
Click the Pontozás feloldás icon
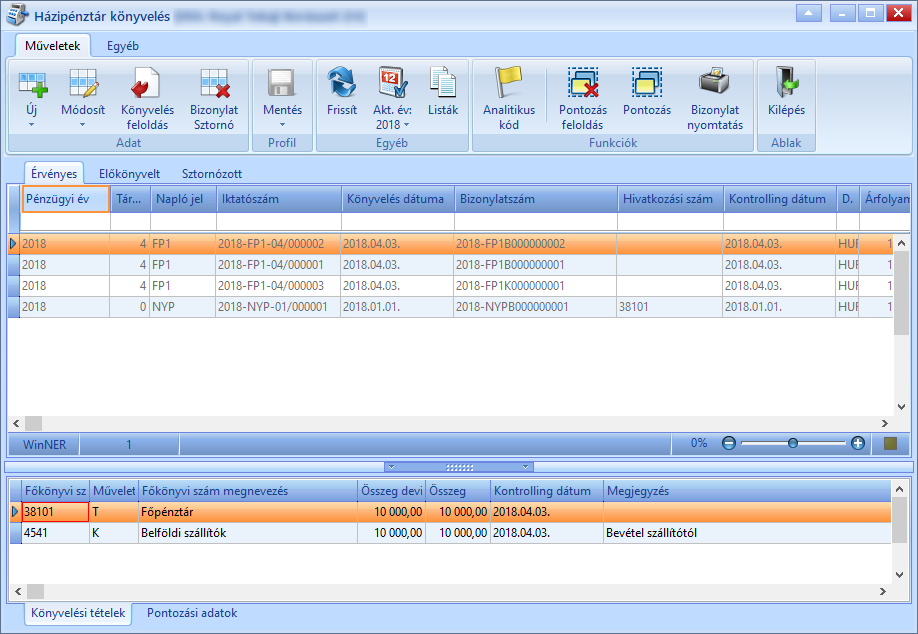[x=583, y=82]
